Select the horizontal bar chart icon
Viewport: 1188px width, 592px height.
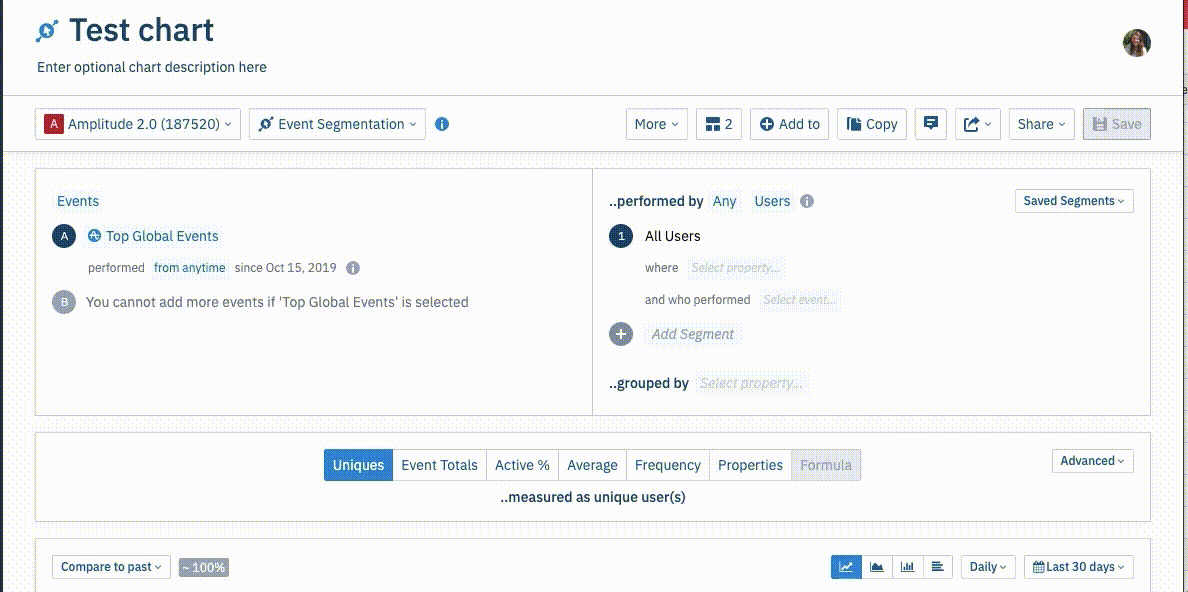click(x=937, y=567)
